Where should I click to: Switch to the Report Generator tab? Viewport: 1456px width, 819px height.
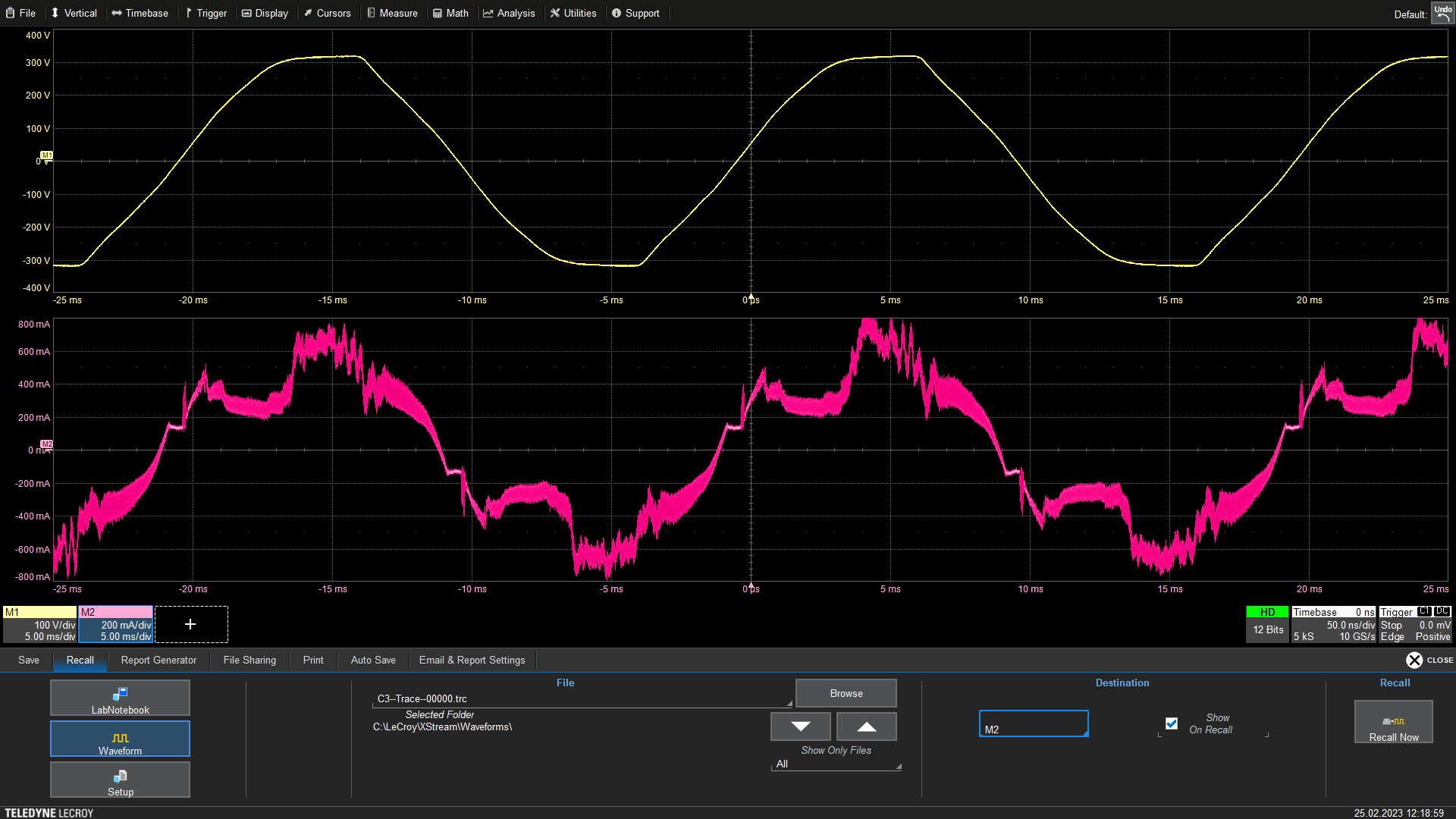coord(158,660)
